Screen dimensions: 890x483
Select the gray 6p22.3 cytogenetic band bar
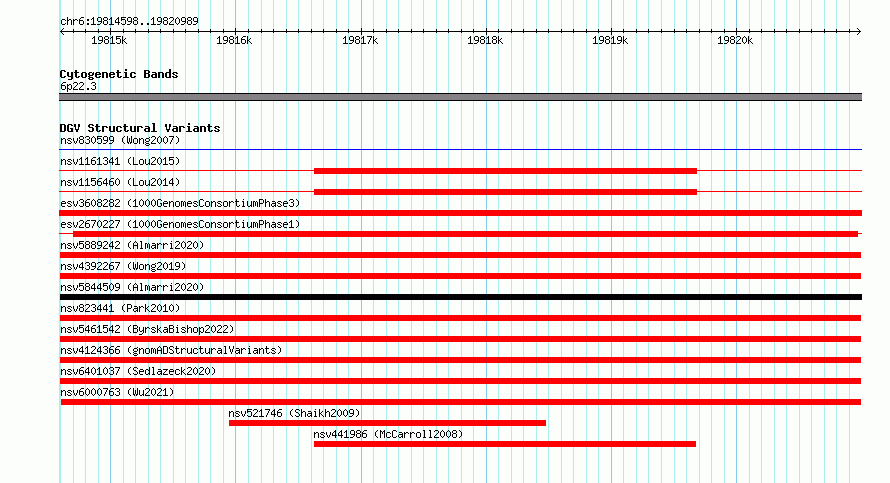tap(460, 97)
